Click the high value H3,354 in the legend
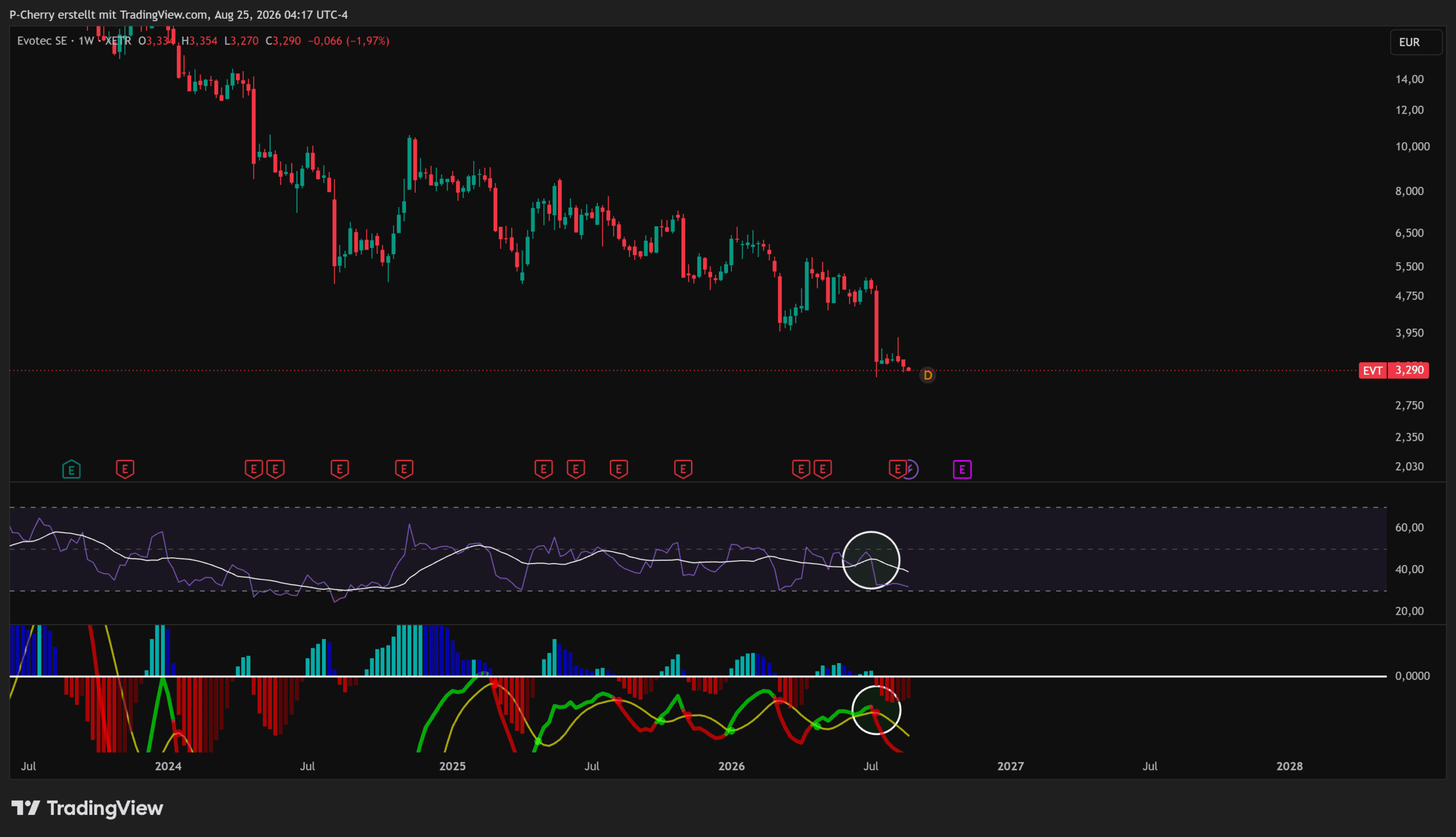 coord(200,41)
